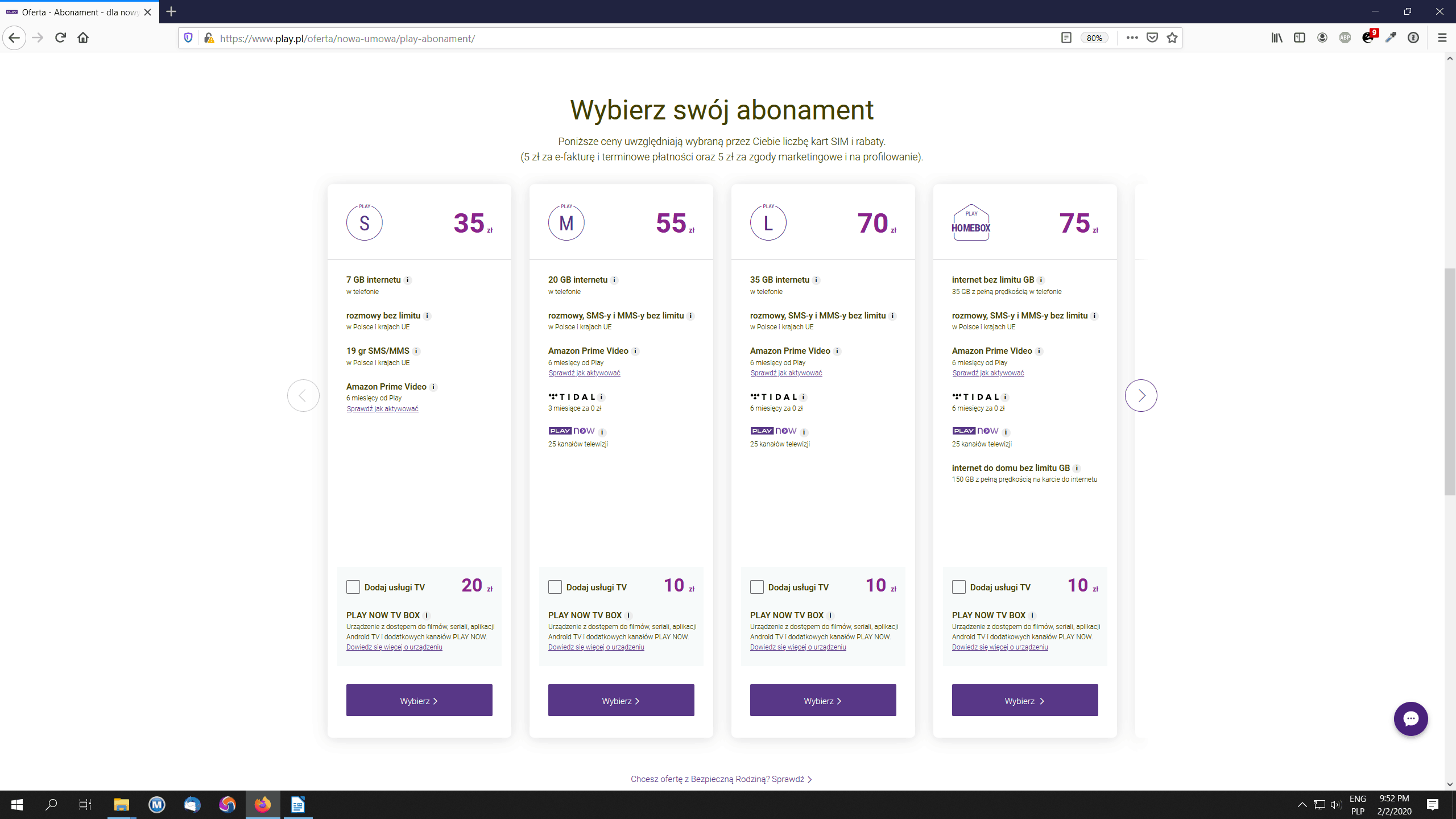
Task: Open the Bezpieczna Rodzina offer link
Action: (721, 779)
